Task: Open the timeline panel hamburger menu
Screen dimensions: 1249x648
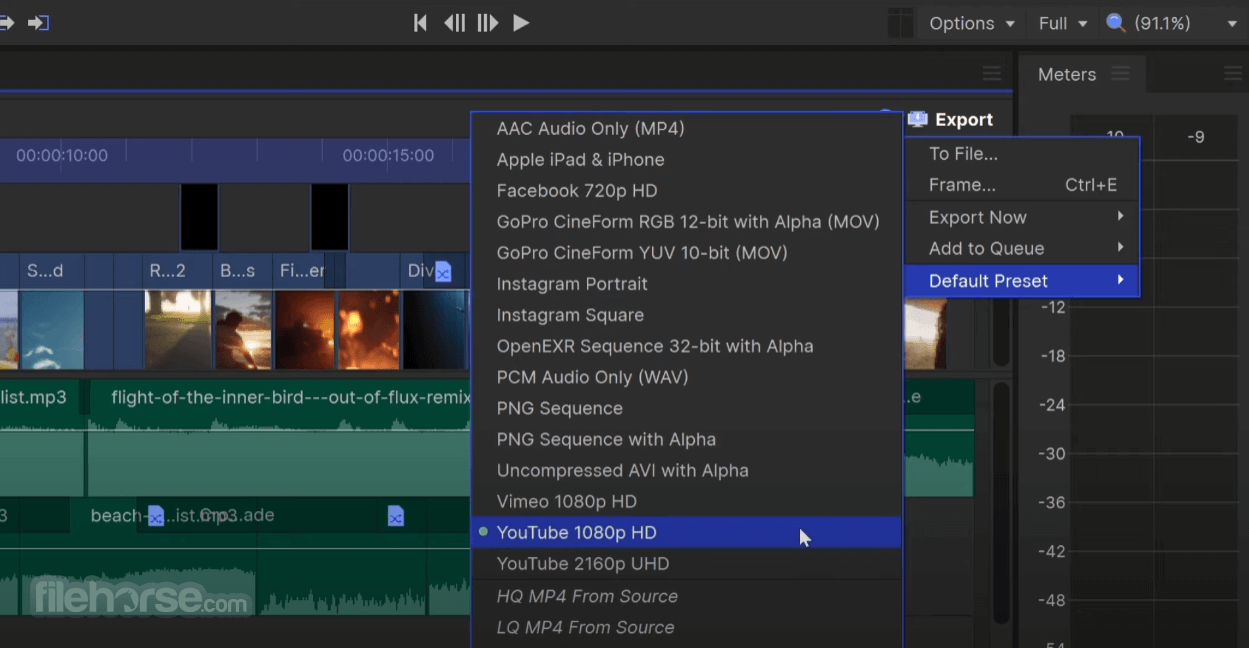Action: (x=991, y=73)
